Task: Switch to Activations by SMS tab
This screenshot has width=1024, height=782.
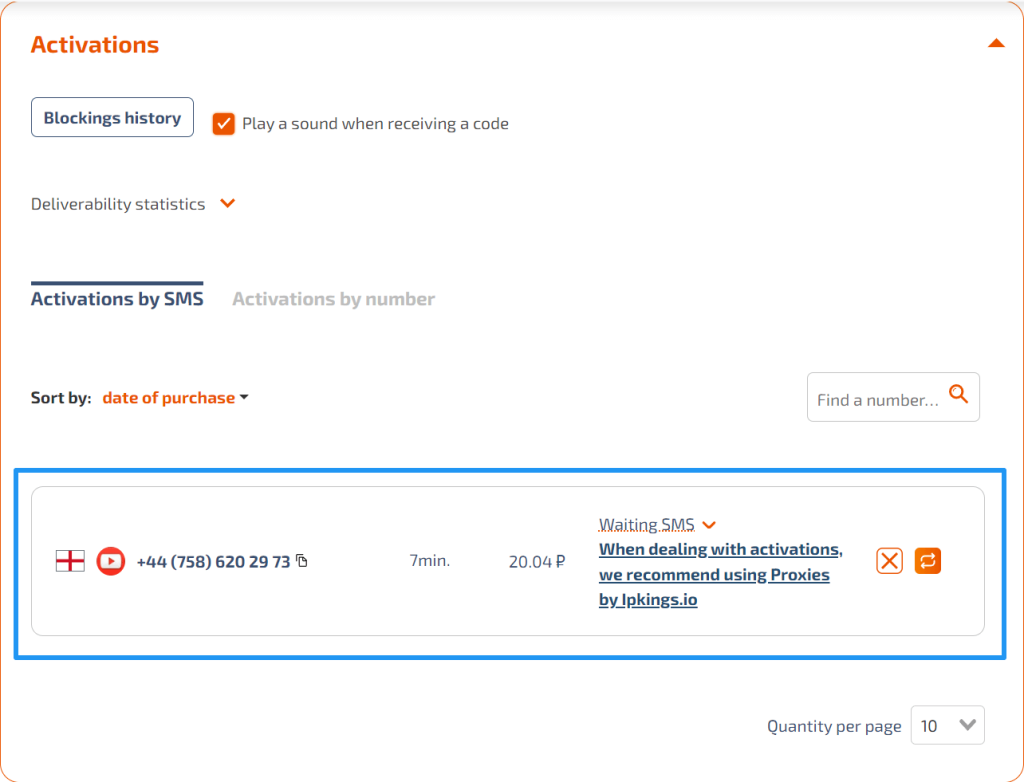Action: pyautogui.click(x=117, y=299)
